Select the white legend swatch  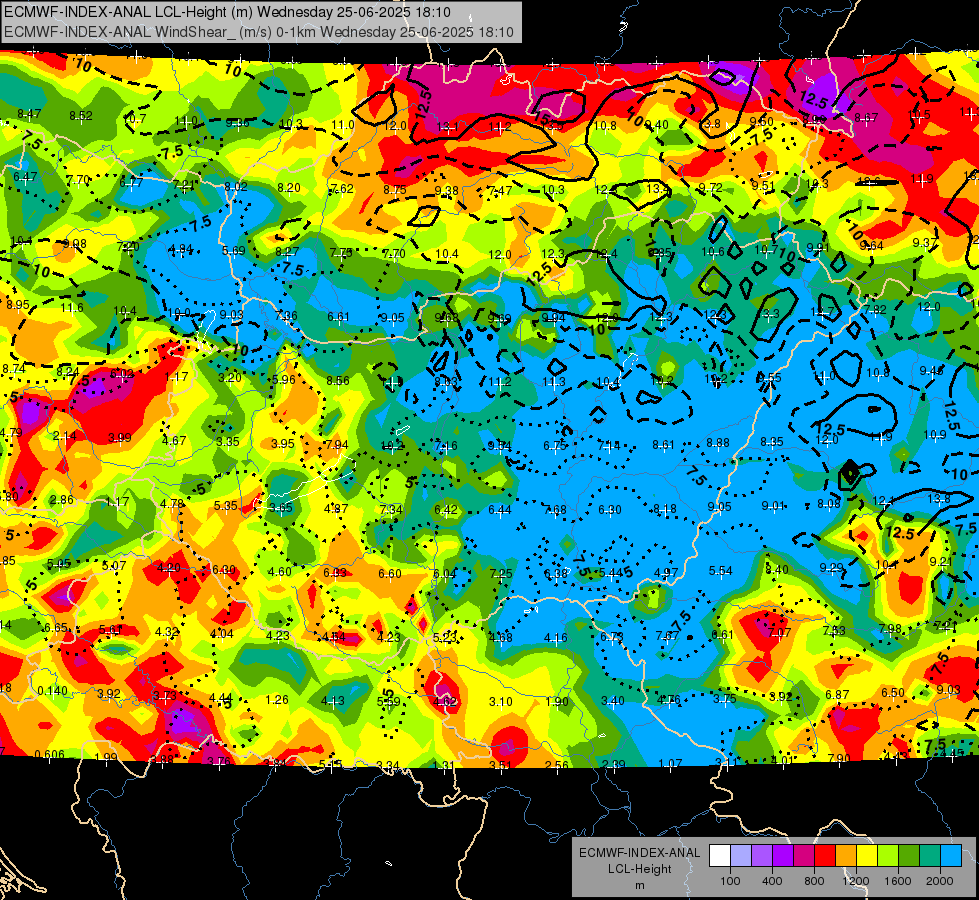coord(720,856)
